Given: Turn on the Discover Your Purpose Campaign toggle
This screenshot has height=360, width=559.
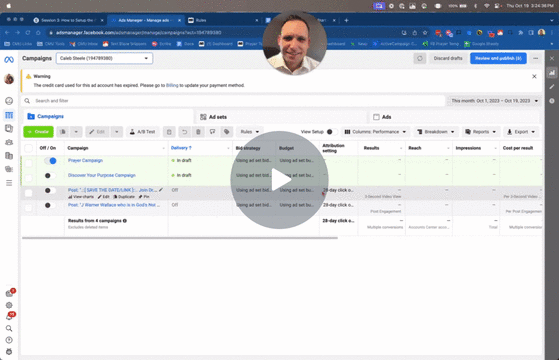Looking at the screenshot, I should [50, 175].
